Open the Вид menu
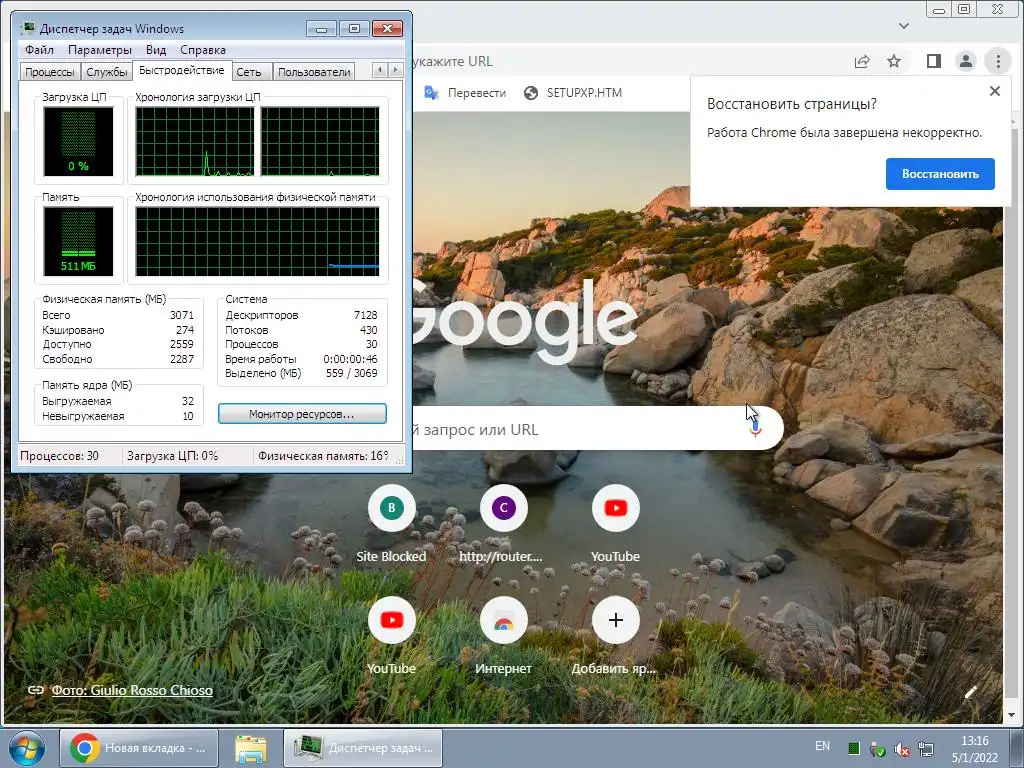Viewport: 1024px width, 768px height. [155, 50]
